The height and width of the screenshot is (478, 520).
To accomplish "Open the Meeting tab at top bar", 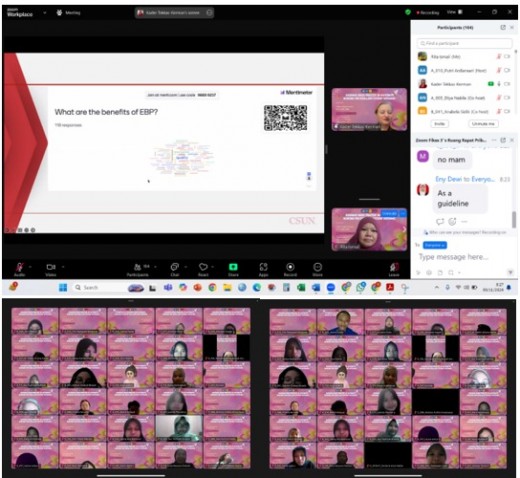I will (x=69, y=13).
